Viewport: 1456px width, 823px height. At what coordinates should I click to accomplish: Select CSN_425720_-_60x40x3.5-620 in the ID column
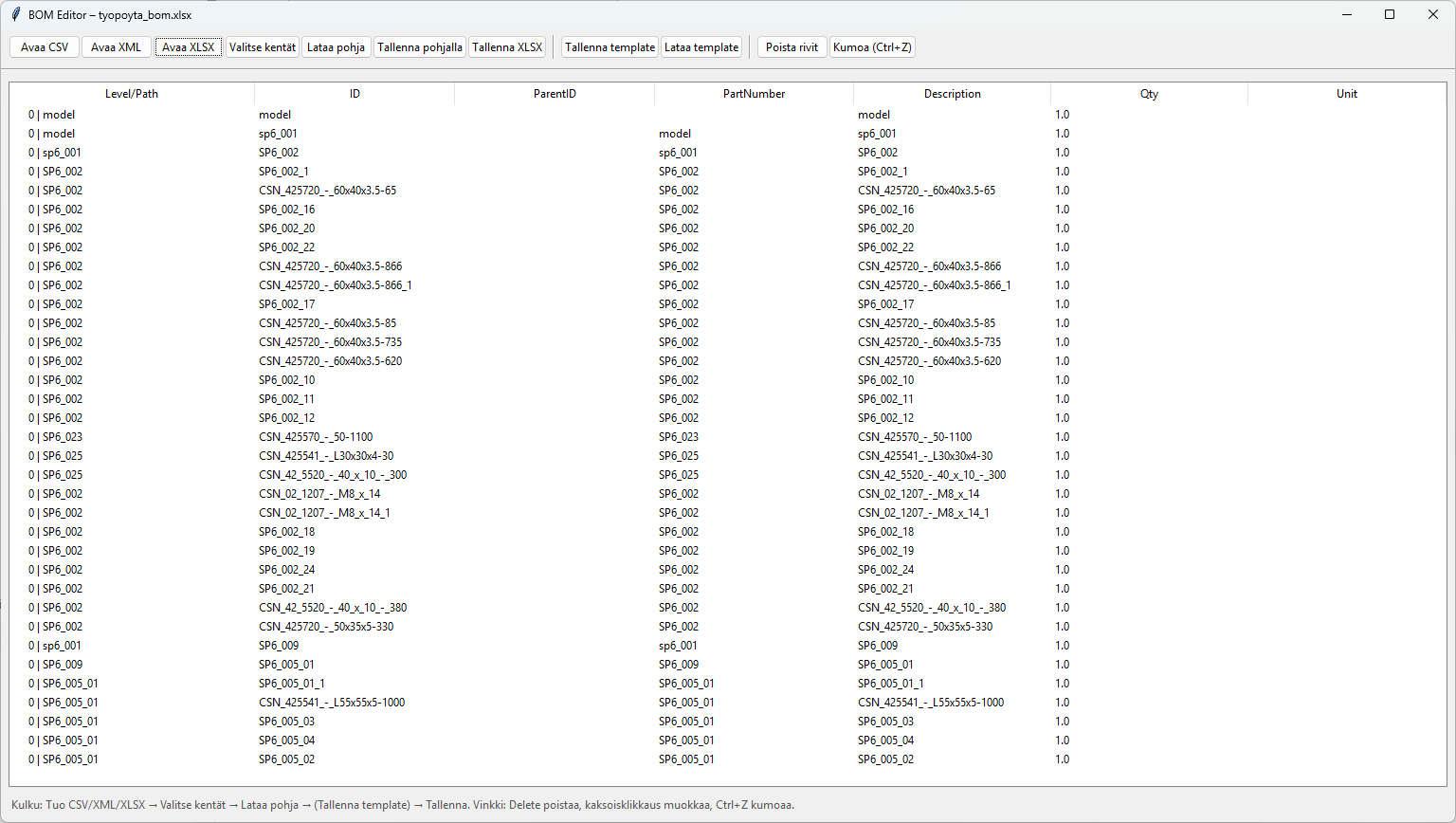[330, 361]
